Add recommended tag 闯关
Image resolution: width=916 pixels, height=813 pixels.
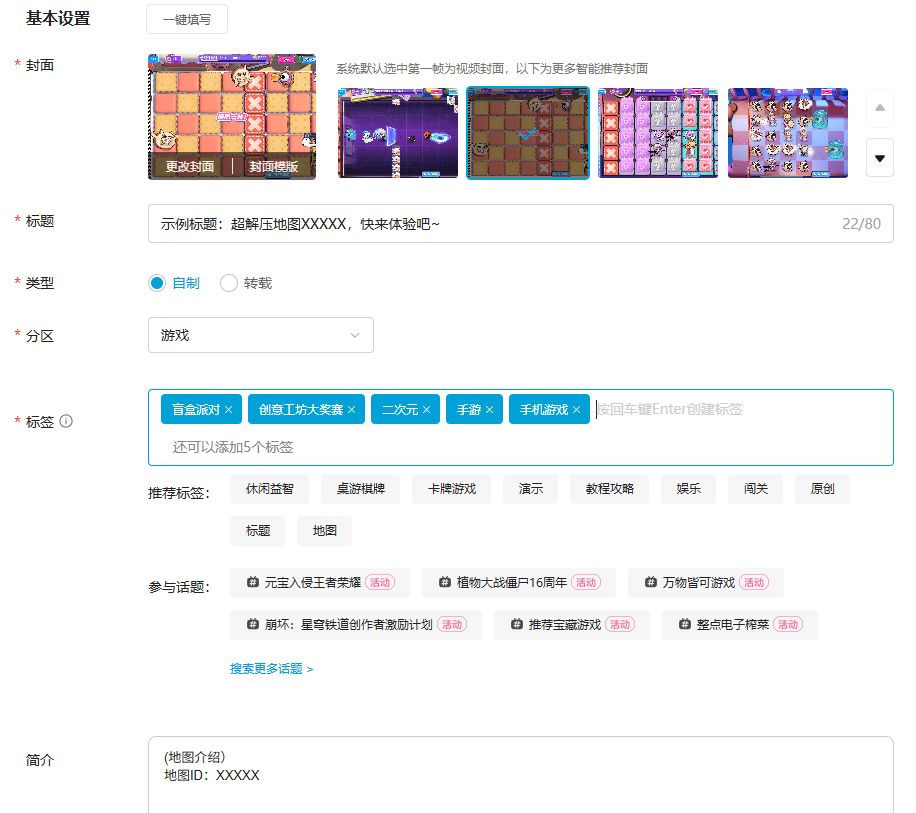[x=755, y=489]
